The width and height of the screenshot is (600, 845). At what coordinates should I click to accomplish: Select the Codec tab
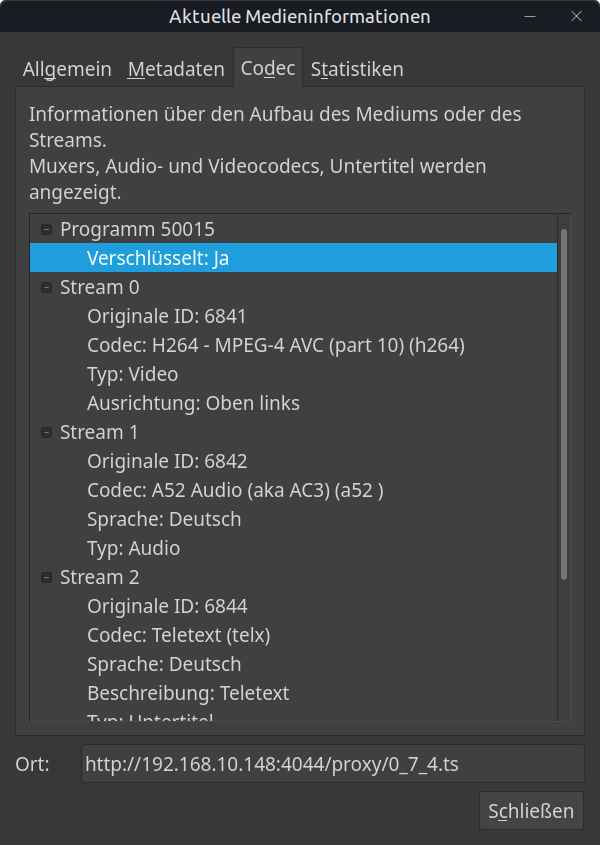tap(268, 68)
